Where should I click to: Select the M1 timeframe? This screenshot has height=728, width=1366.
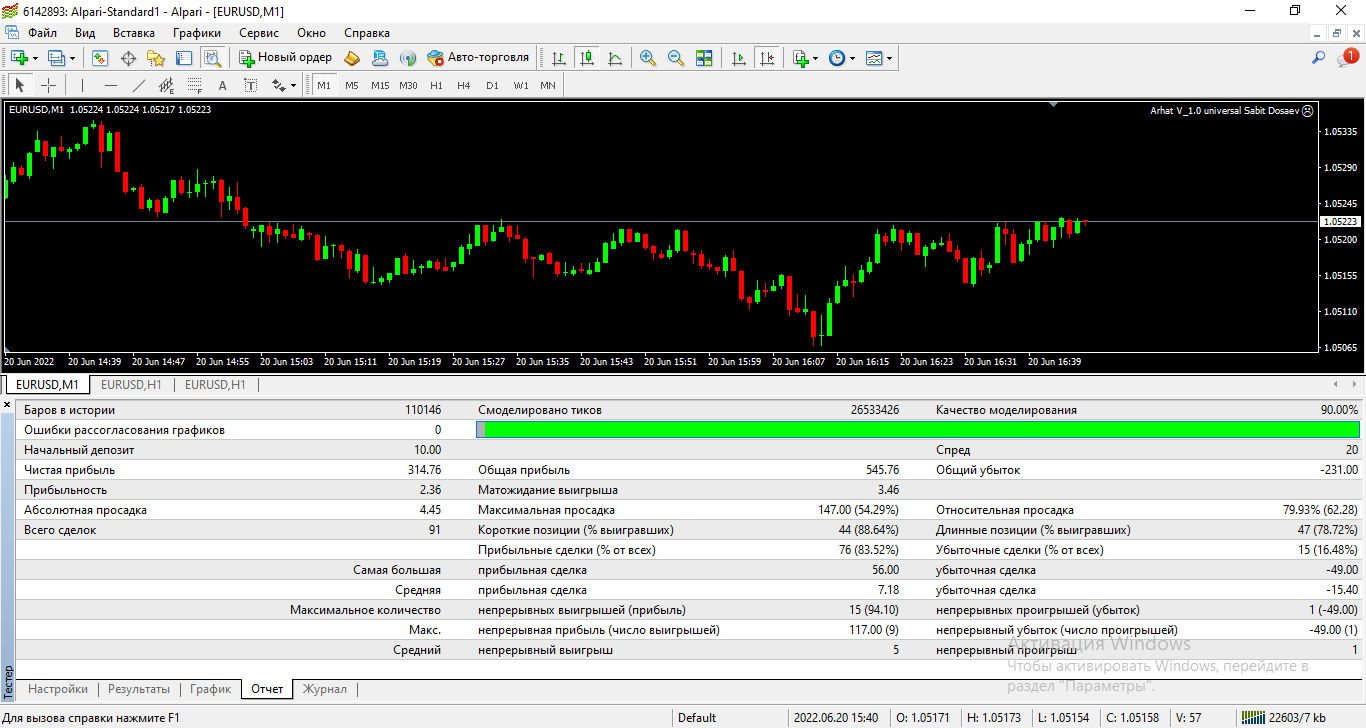[324, 85]
